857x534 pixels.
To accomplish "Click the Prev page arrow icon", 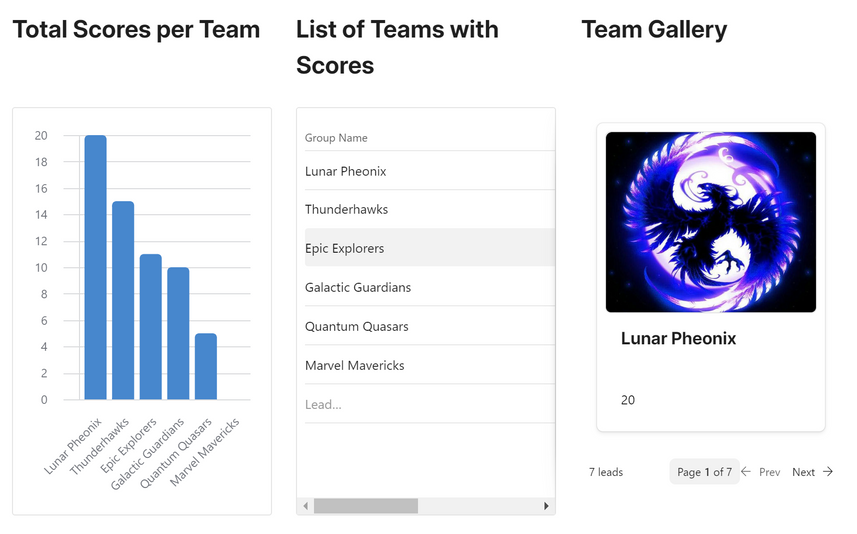I will click(746, 472).
